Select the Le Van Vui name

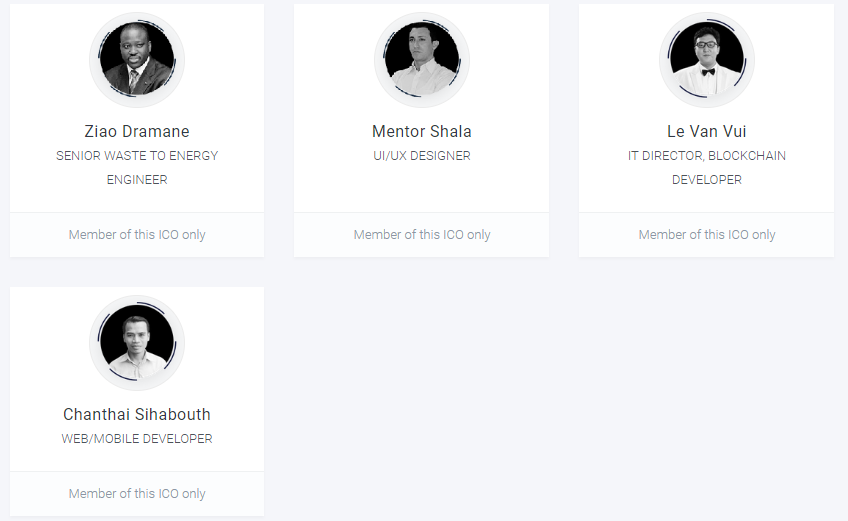coord(707,131)
